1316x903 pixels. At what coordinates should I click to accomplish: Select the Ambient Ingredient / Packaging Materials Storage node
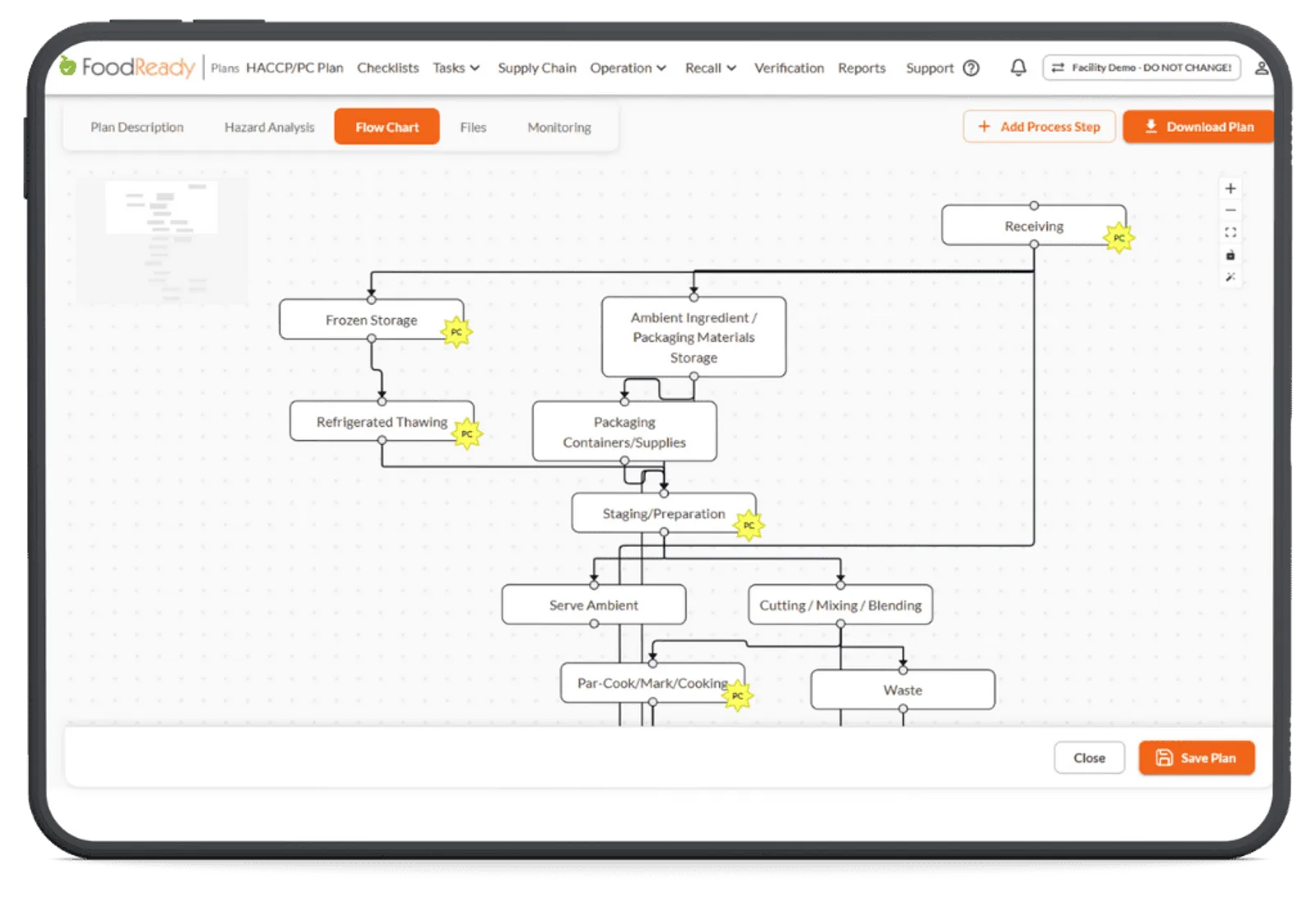pos(693,337)
